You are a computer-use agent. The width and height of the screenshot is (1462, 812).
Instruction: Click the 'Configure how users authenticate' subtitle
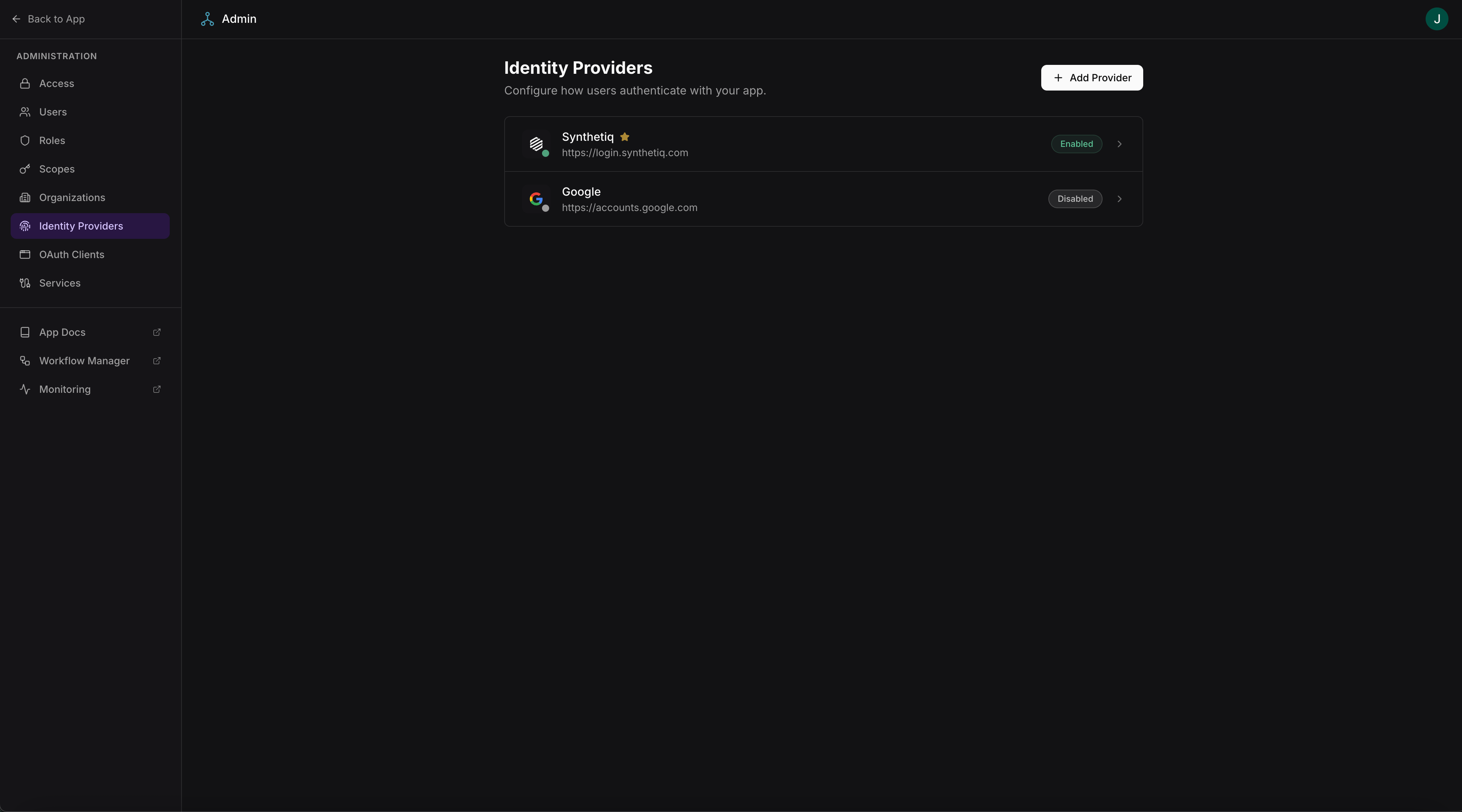[x=635, y=91]
